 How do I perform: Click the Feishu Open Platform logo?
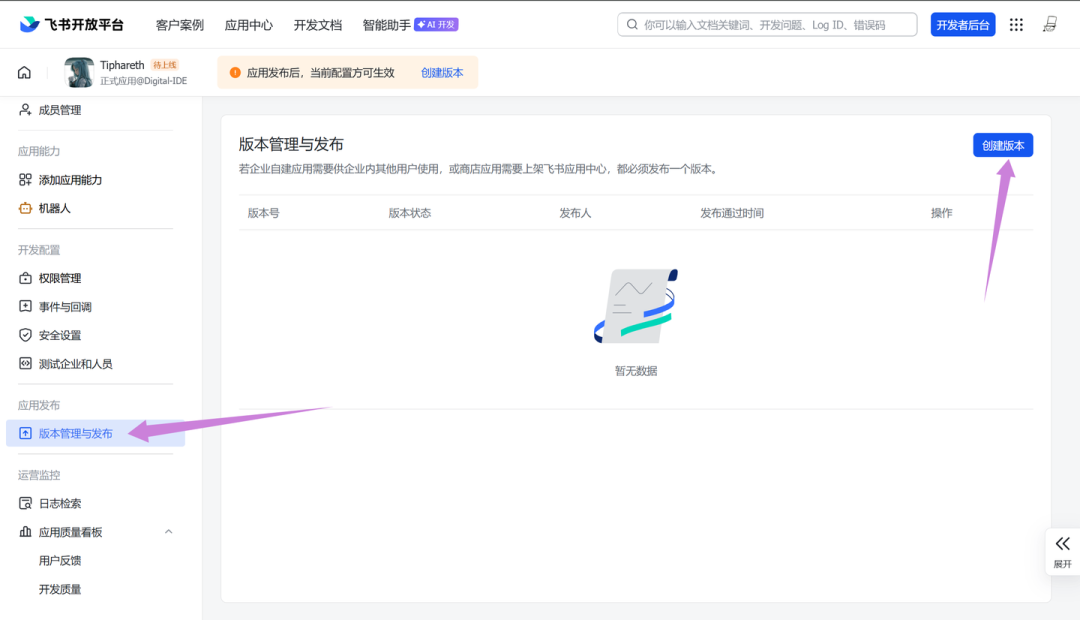tap(71, 25)
